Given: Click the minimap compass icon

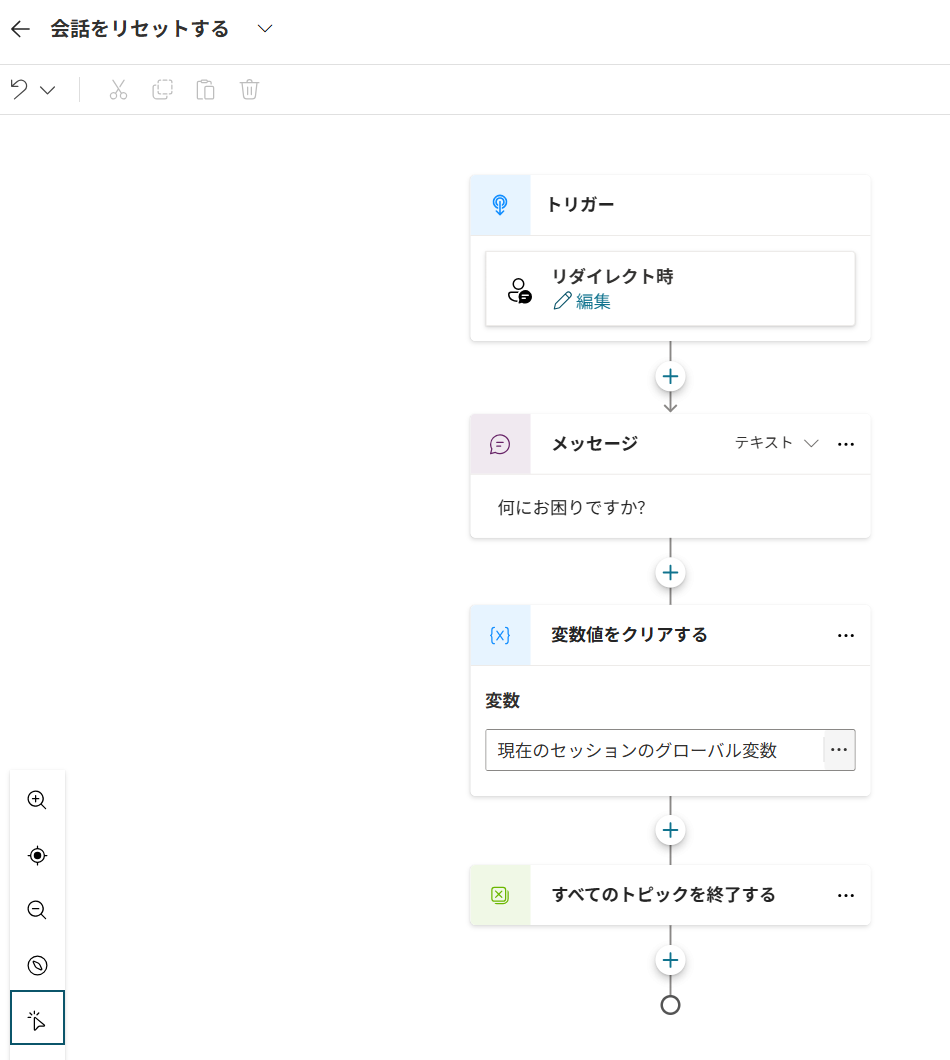Looking at the screenshot, I should 37,965.
